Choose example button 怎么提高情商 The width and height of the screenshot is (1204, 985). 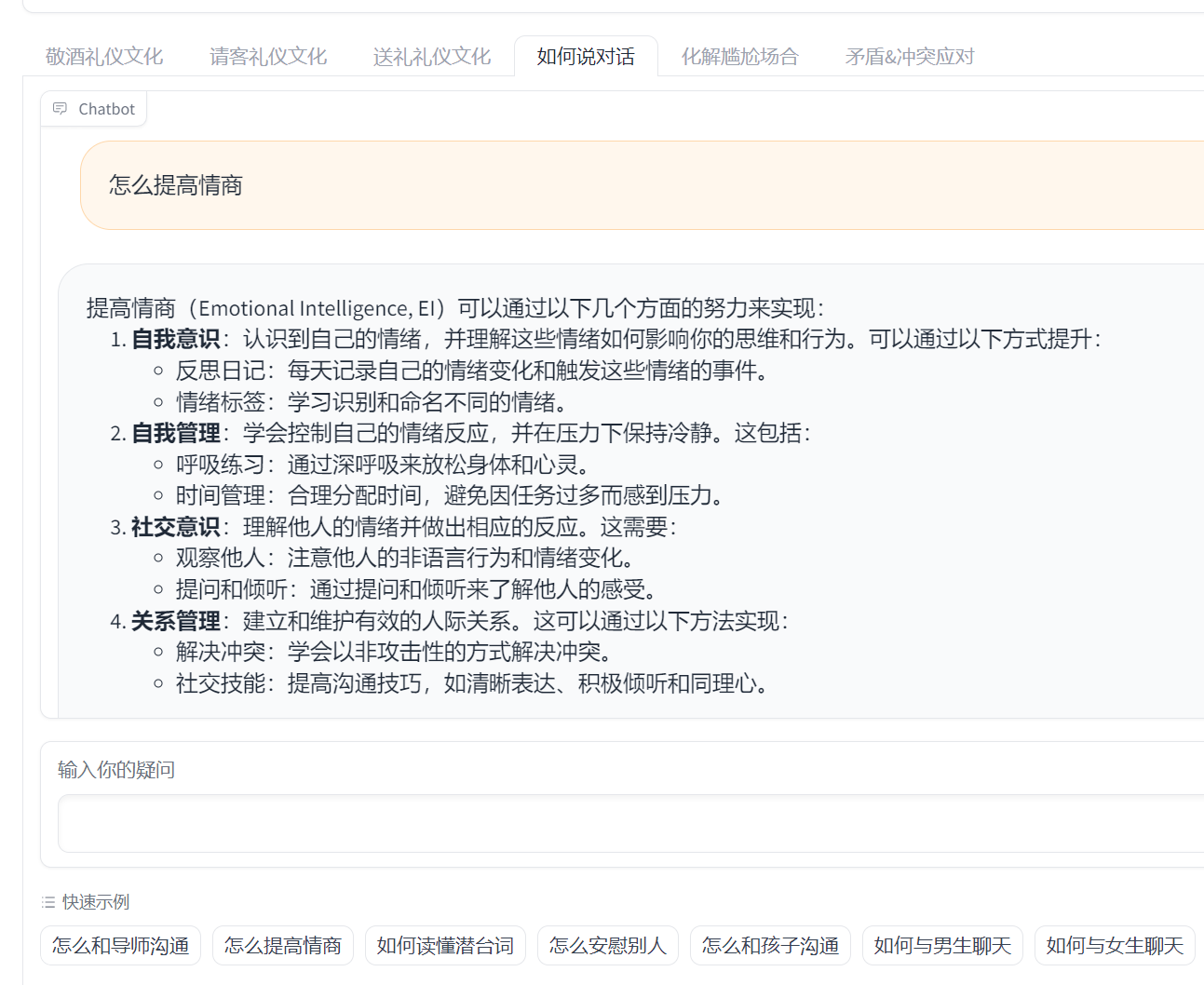pos(283,946)
